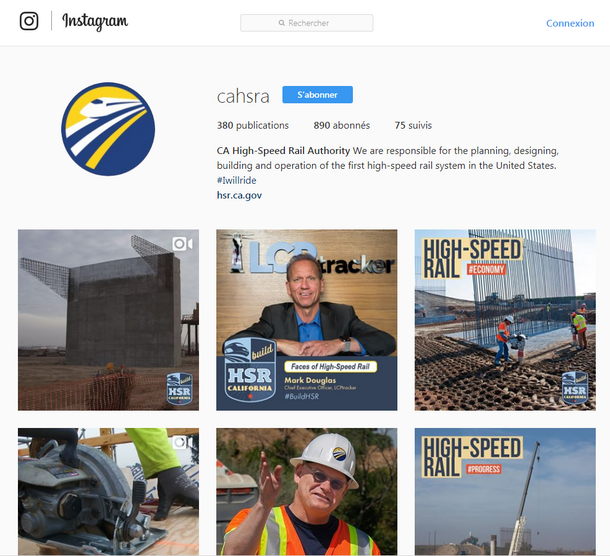Image resolution: width=610 pixels, height=556 pixels.
Task: Open the worker in white hard hat post
Action: pos(307,491)
